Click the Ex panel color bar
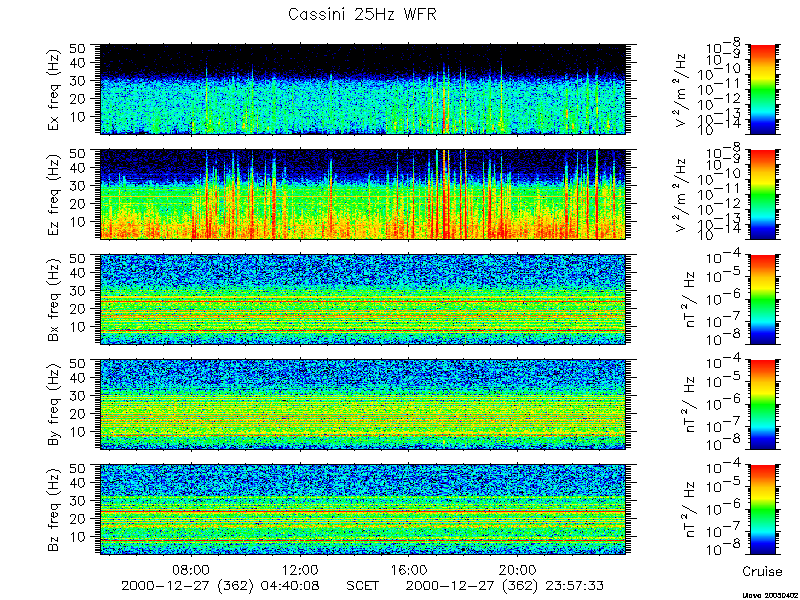This screenshot has height=600, width=800. click(763, 89)
